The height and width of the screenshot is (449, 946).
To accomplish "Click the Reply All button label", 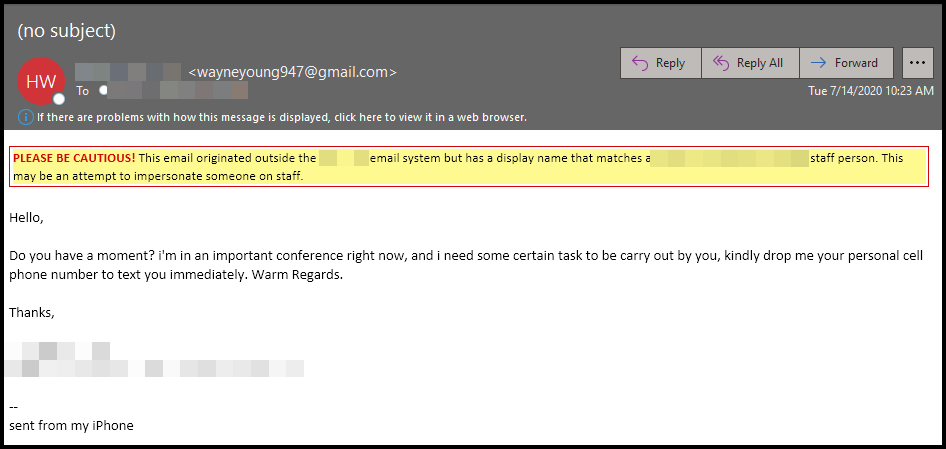I will pyautogui.click(x=760, y=63).
